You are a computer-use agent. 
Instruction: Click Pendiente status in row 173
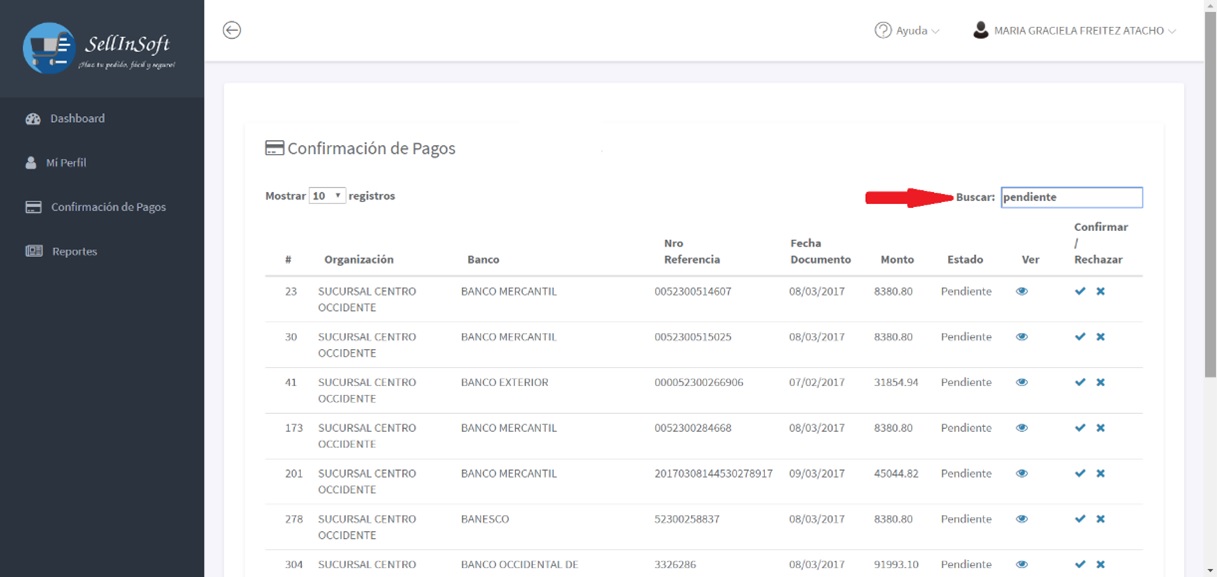pyautogui.click(x=966, y=428)
